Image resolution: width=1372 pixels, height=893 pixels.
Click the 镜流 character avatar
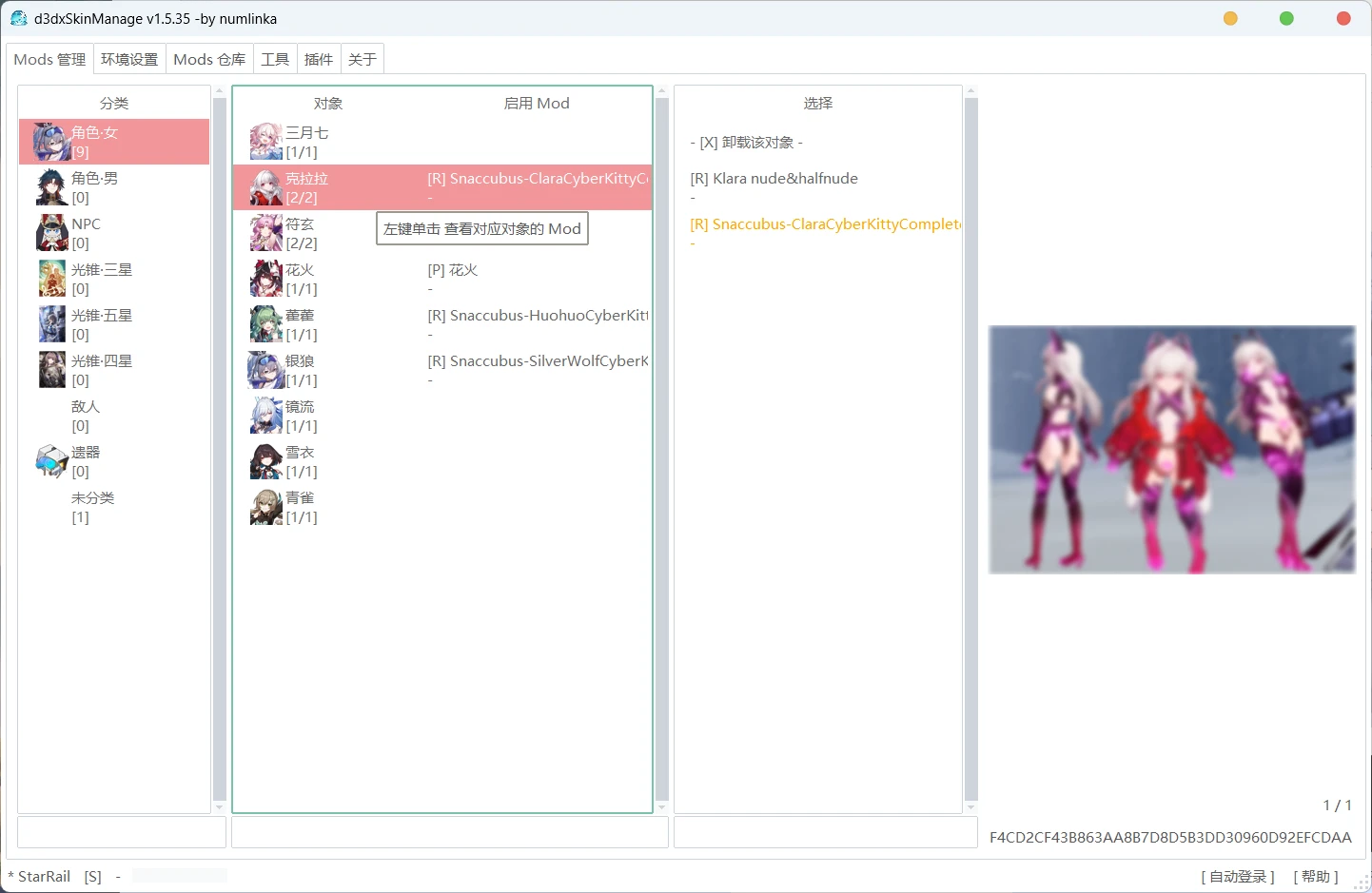tap(266, 416)
